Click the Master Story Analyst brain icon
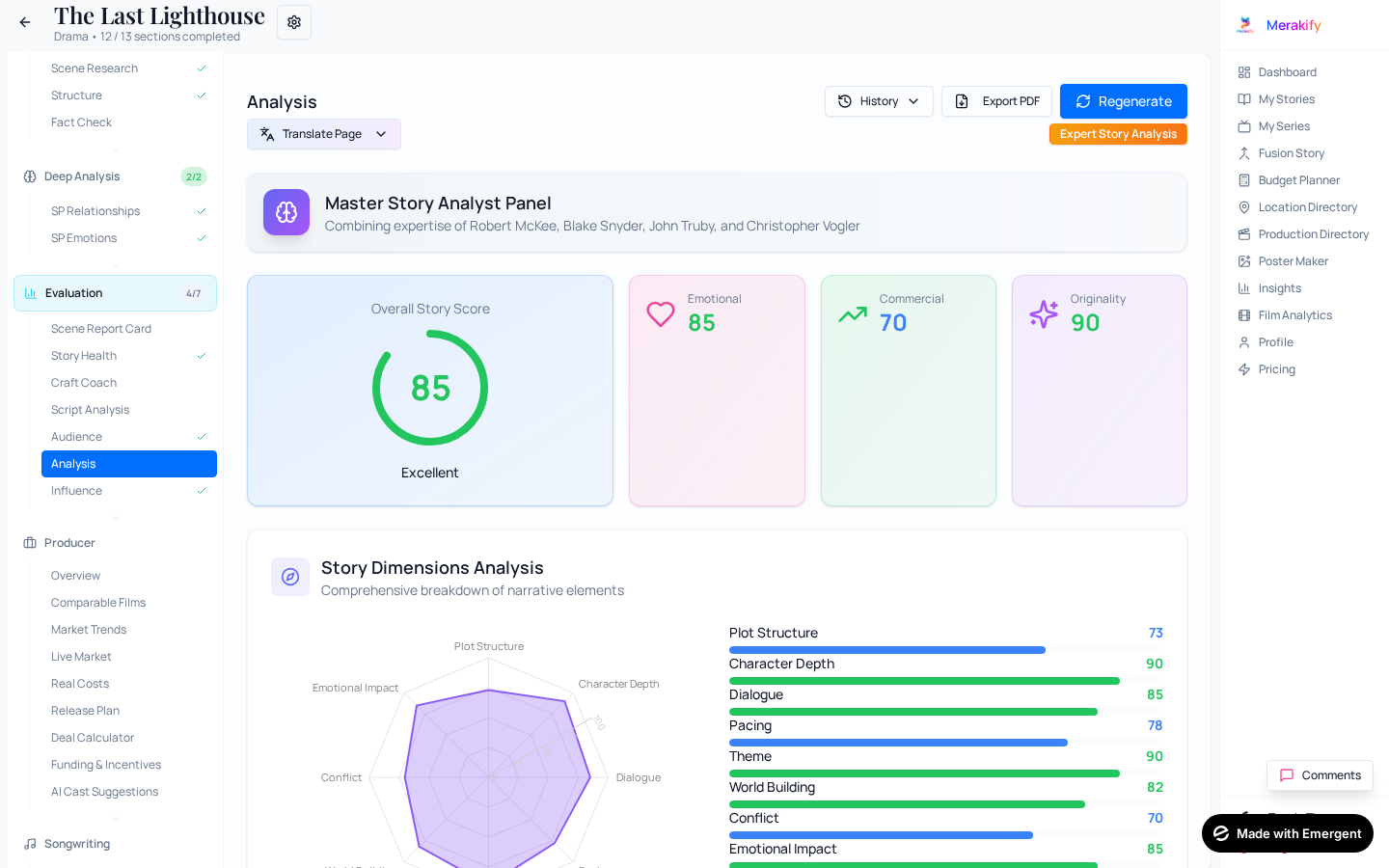1389x868 pixels. coord(286,212)
